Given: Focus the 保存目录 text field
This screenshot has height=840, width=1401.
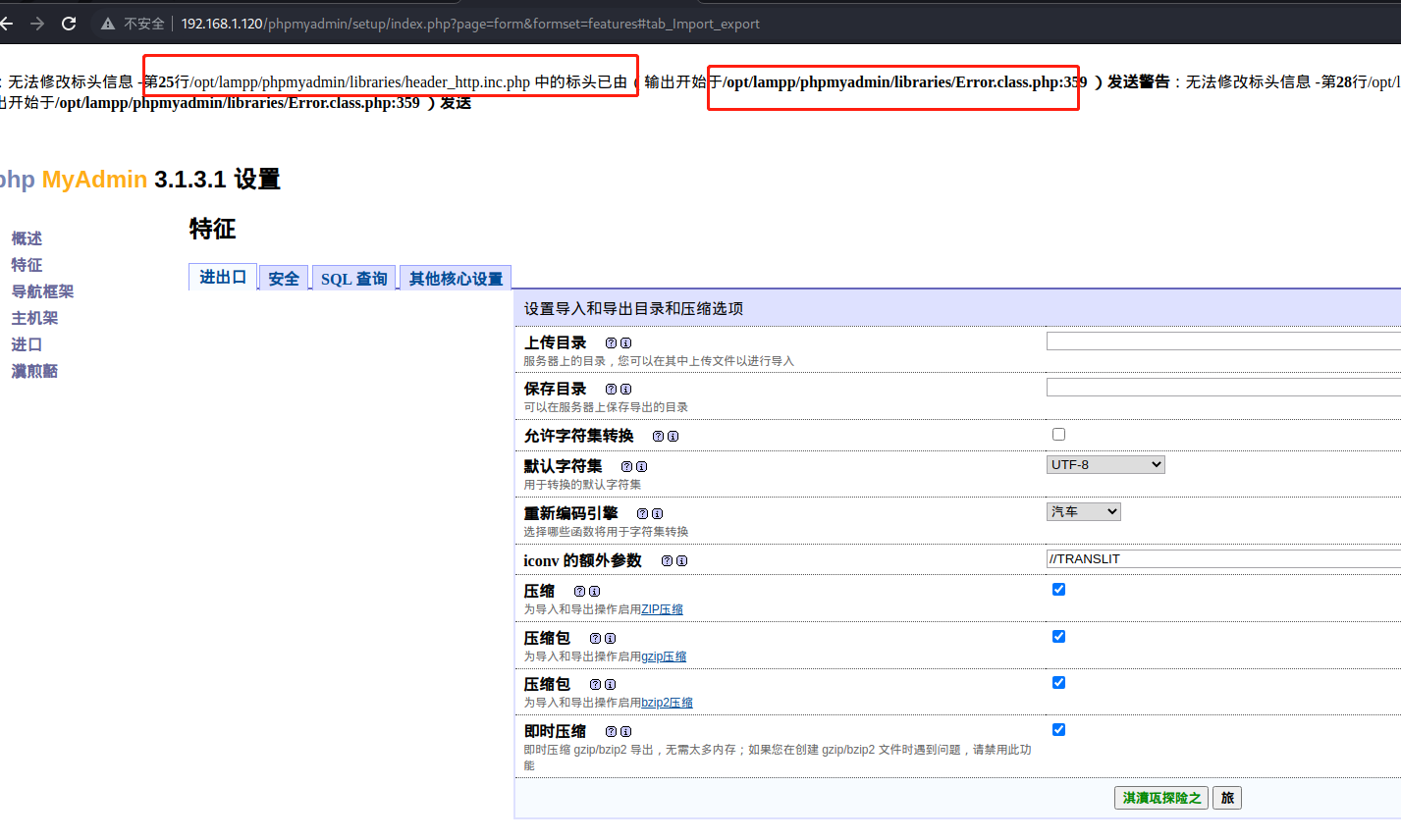Looking at the screenshot, I should tap(1223, 387).
